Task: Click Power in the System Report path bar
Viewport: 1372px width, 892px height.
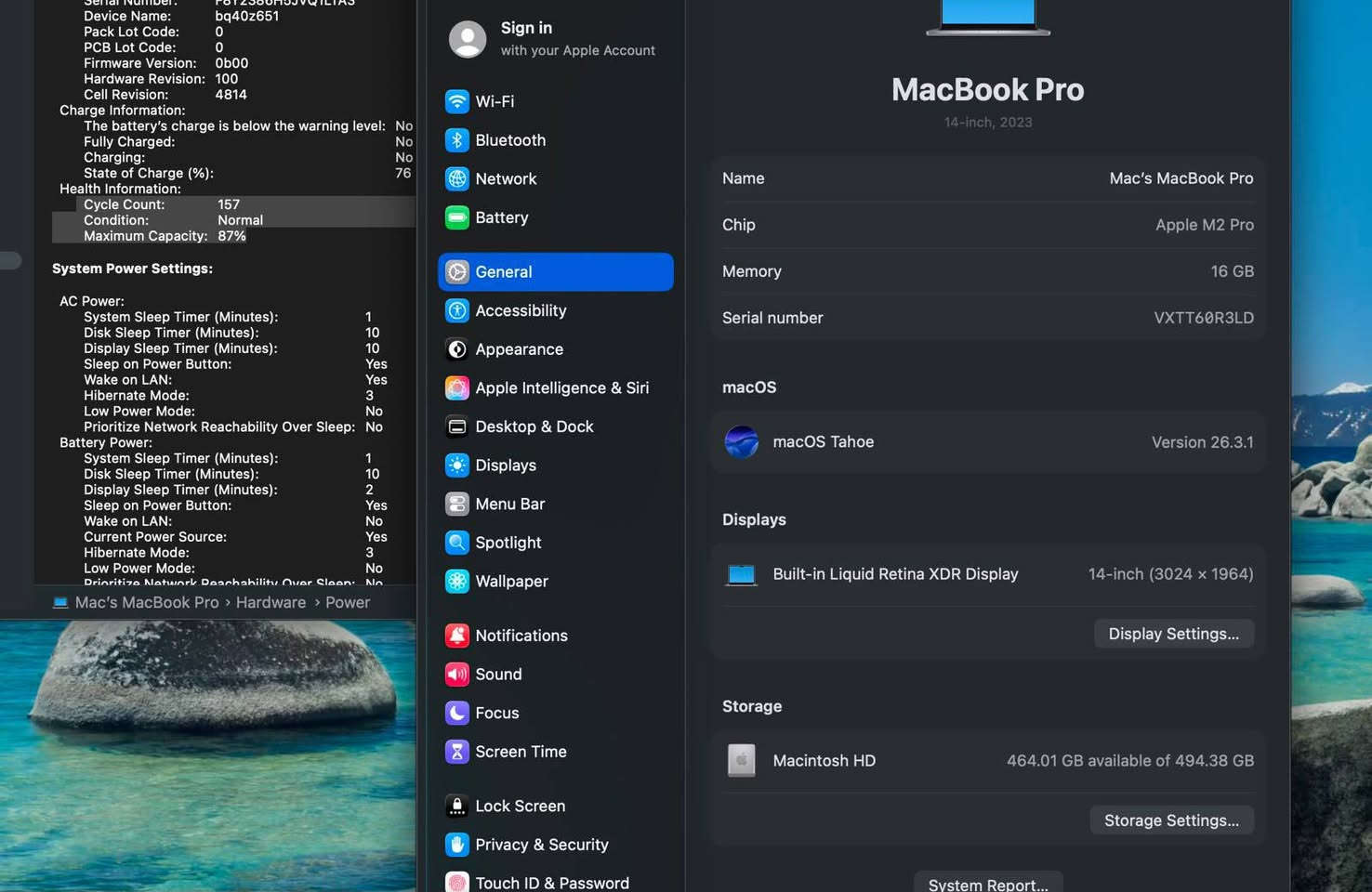Action: (348, 602)
